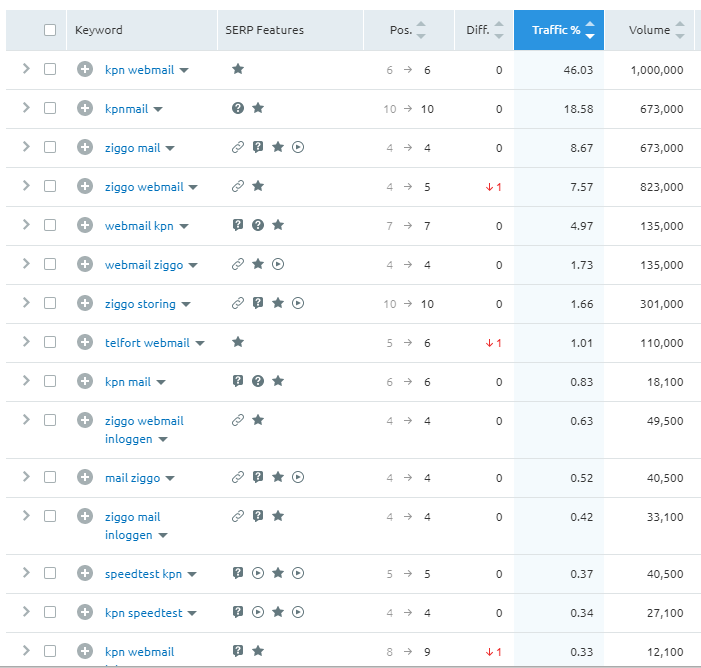
Task: Open dropdown arrow beside kpn mail keyword
Action: coord(161,382)
